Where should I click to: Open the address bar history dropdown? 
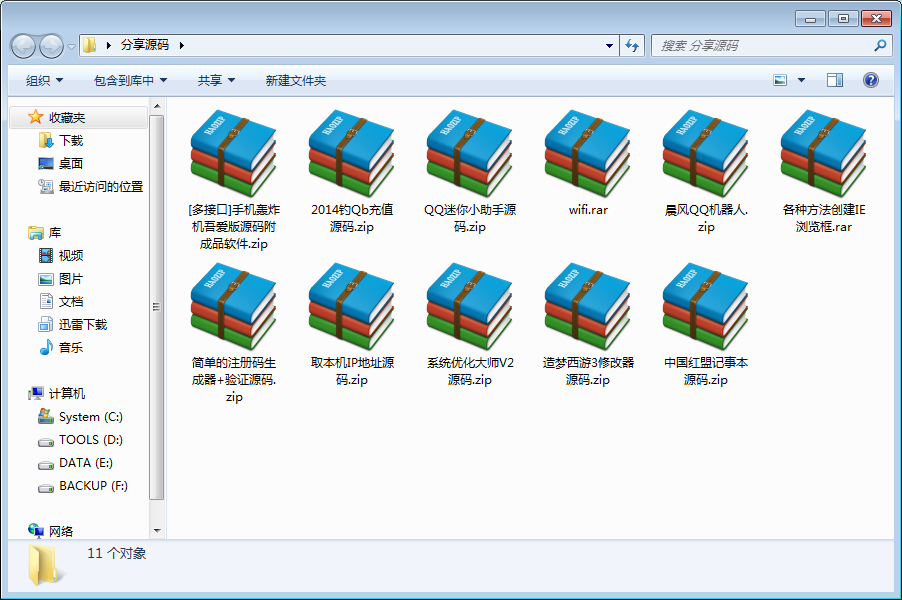pos(609,45)
